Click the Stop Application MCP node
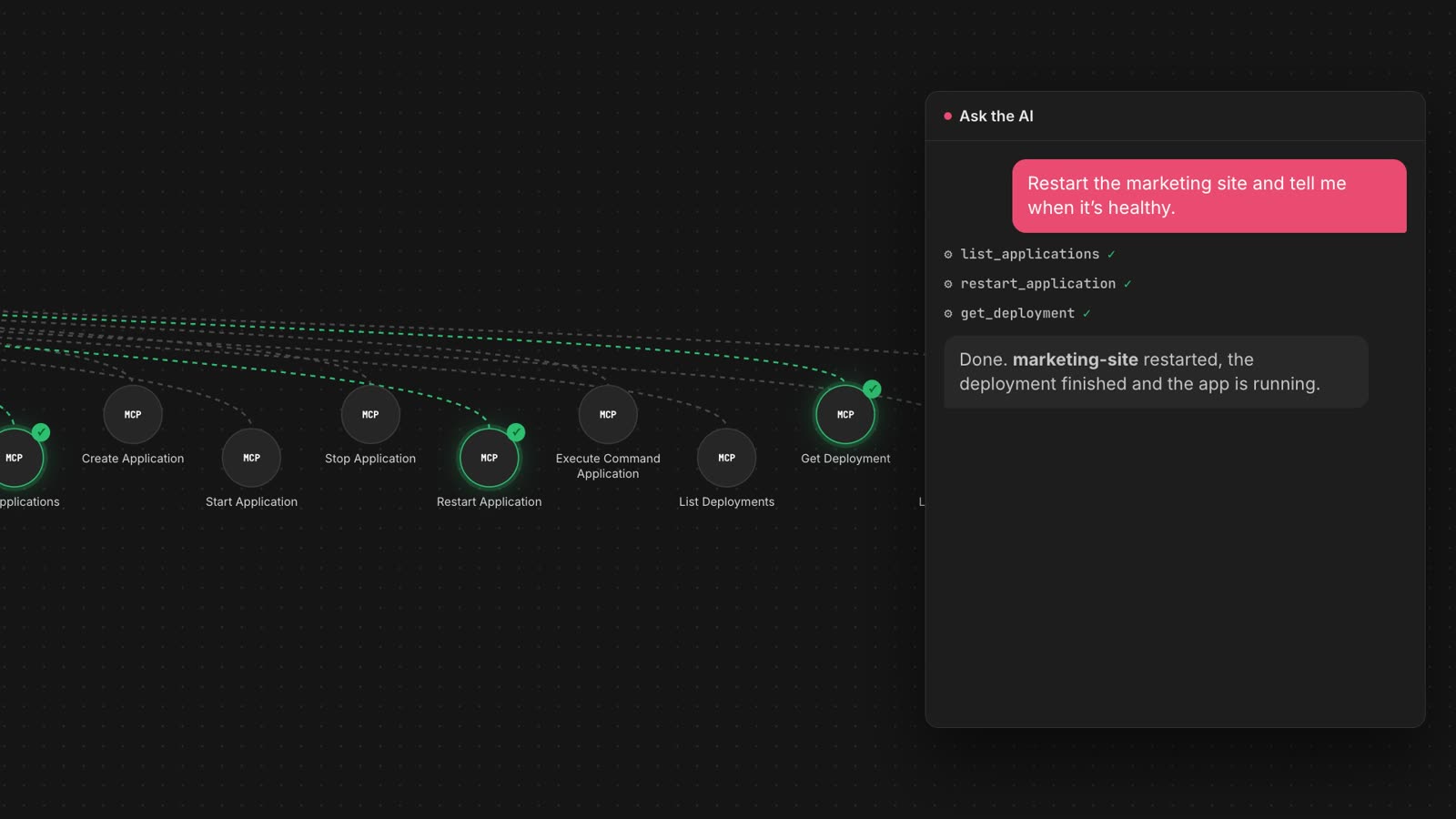The width and height of the screenshot is (1456, 819). point(370,414)
